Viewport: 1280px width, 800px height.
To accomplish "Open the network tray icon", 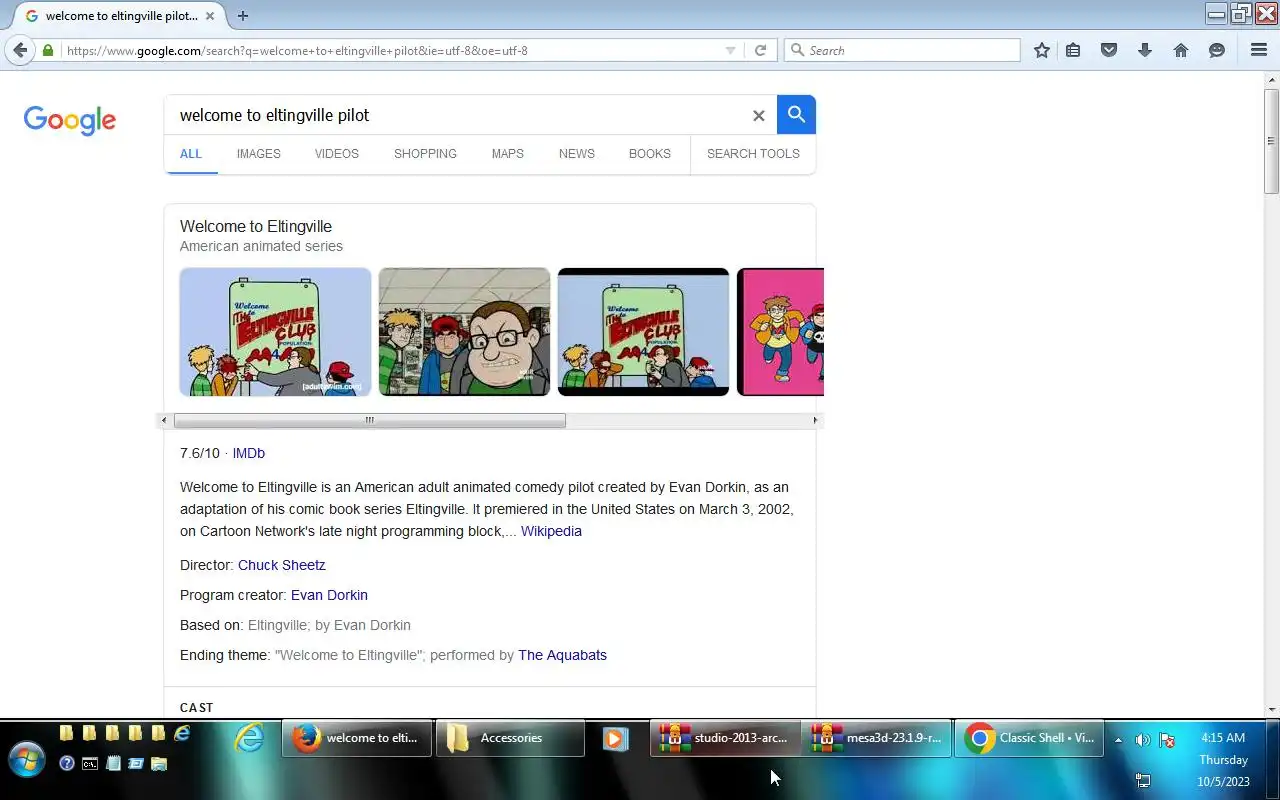I will point(1143,780).
